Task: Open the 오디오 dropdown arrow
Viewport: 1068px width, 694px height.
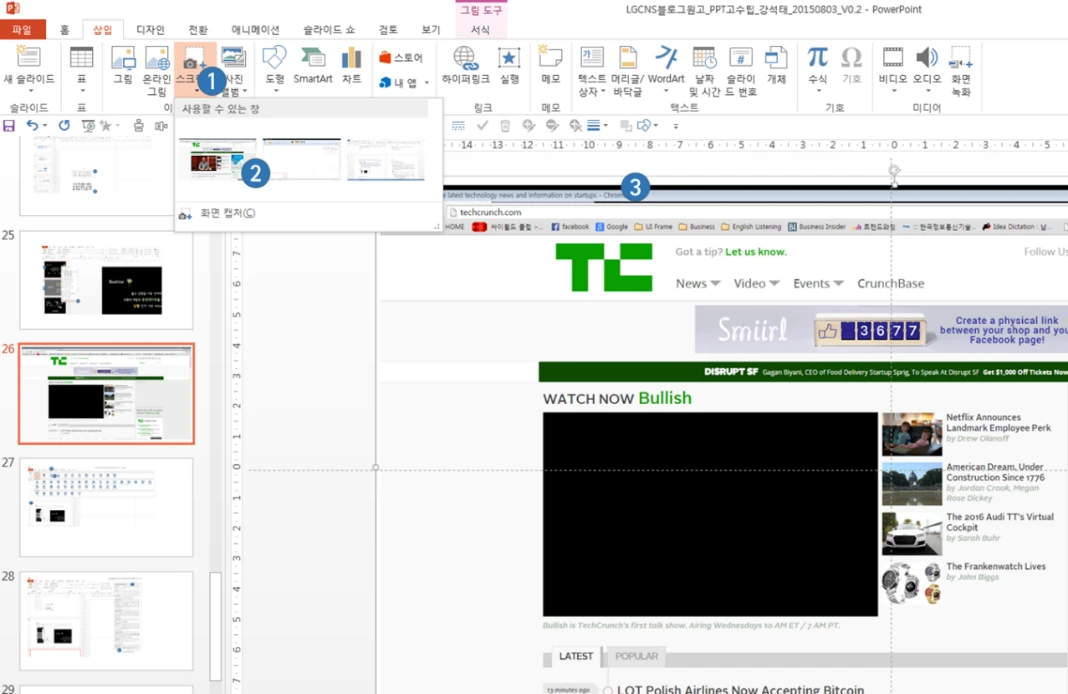Action: click(x=927, y=90)
